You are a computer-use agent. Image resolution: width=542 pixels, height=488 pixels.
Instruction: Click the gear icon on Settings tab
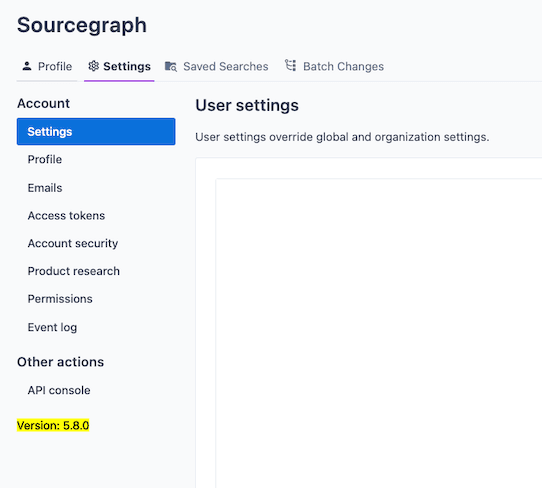93,66
